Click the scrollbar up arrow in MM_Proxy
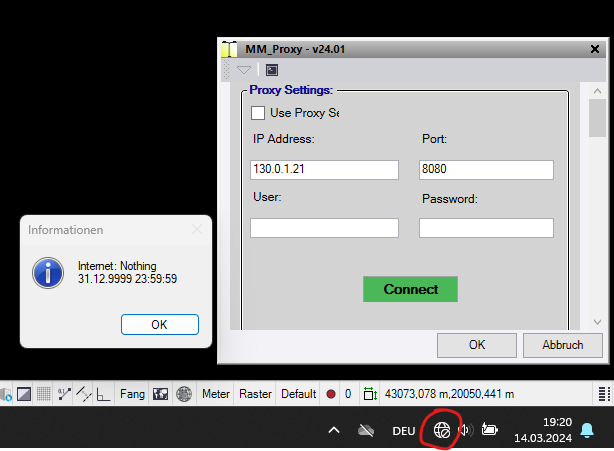The height and width of the screenshot is (451, 614). pos(597,91)
